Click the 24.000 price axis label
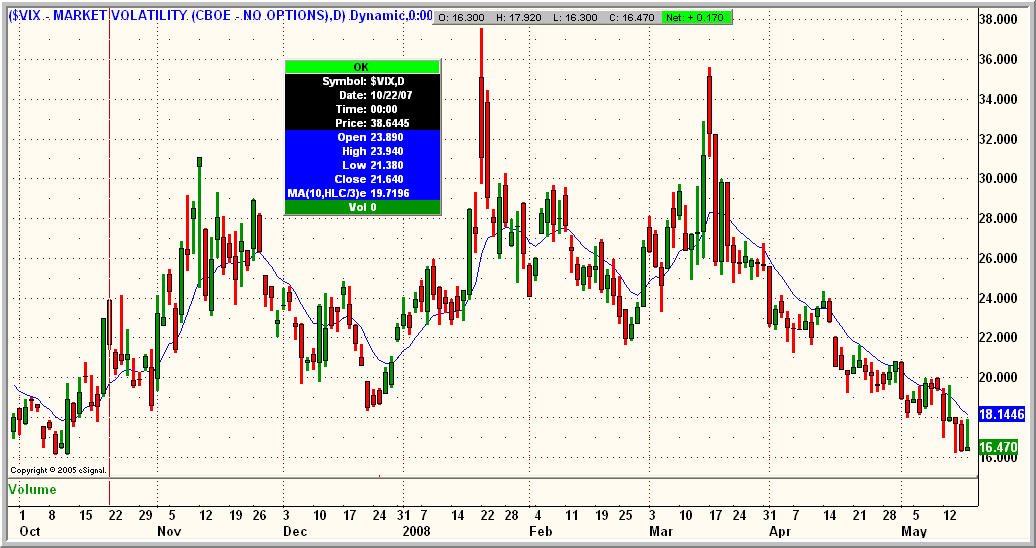Viewport: 1036px width, 548px height. point(998,298)
